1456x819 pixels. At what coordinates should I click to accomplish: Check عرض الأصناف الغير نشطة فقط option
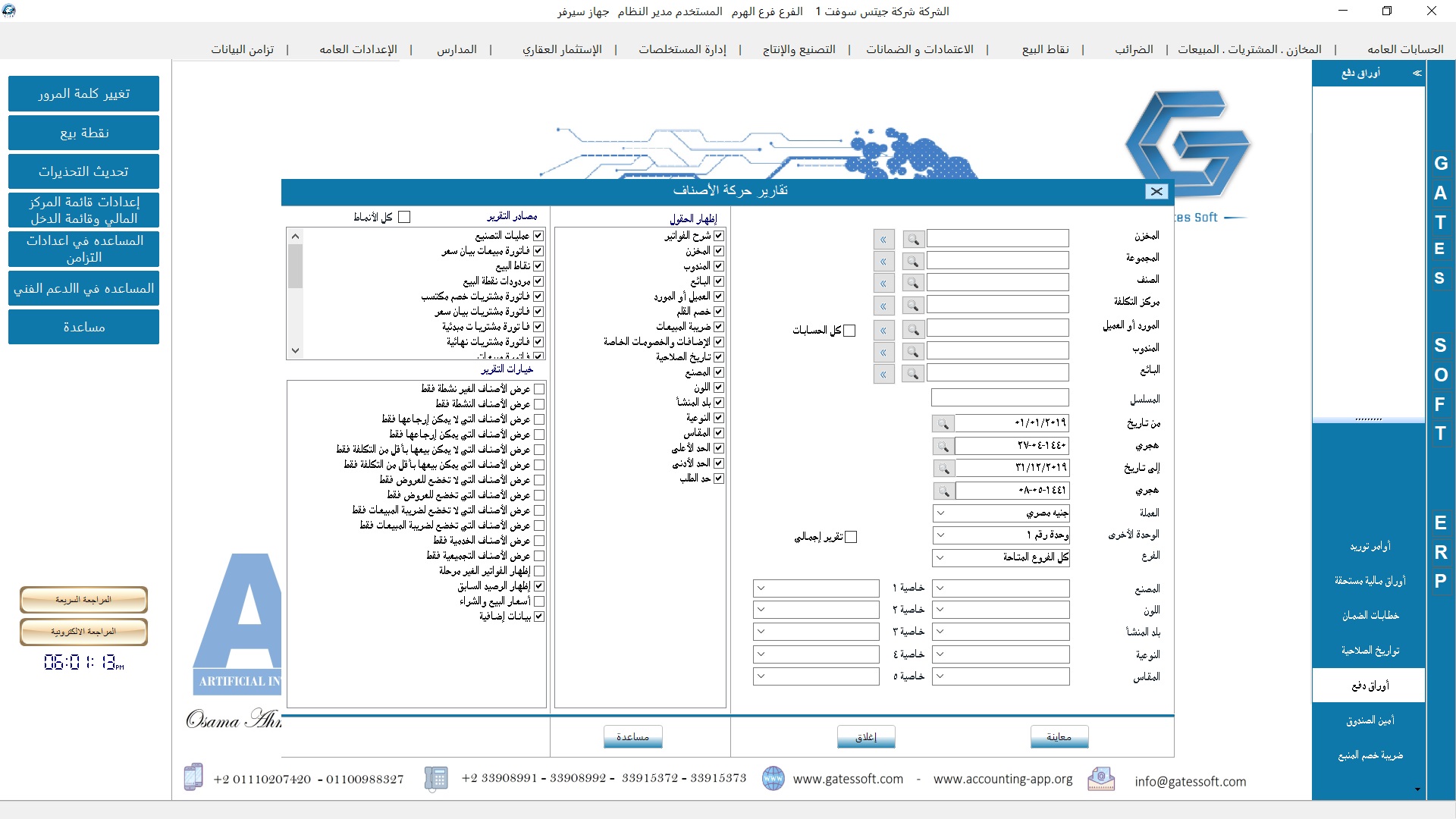(539, 389)
